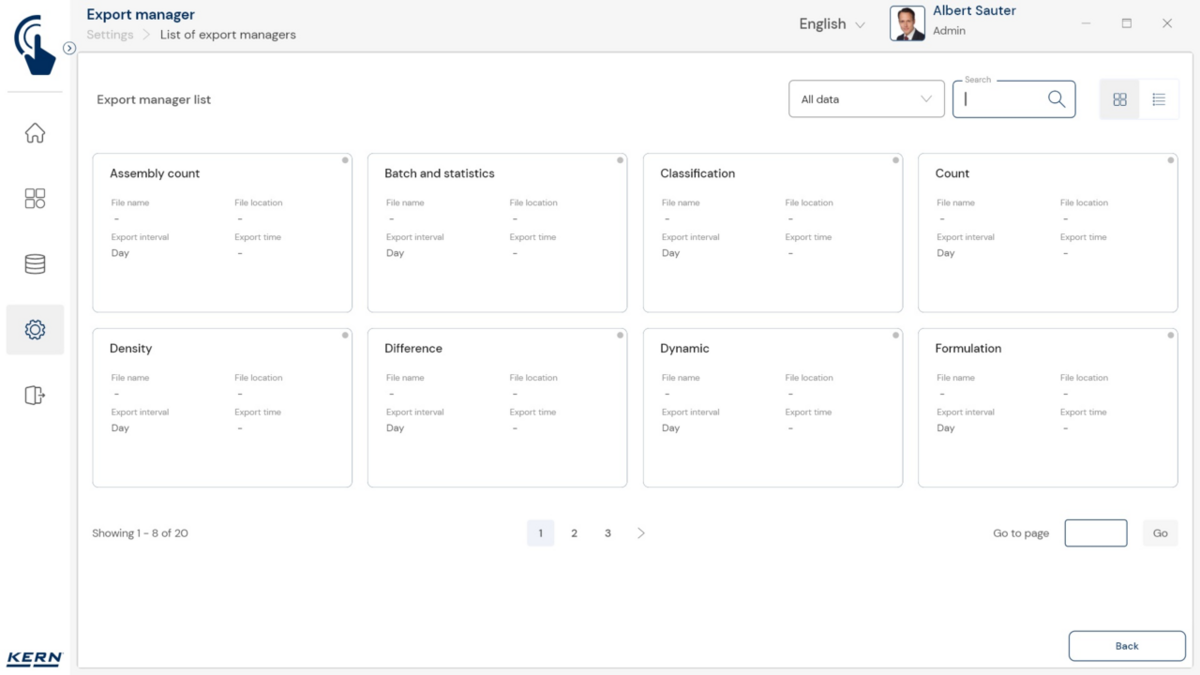Open the Home page from sidebar

35,133
